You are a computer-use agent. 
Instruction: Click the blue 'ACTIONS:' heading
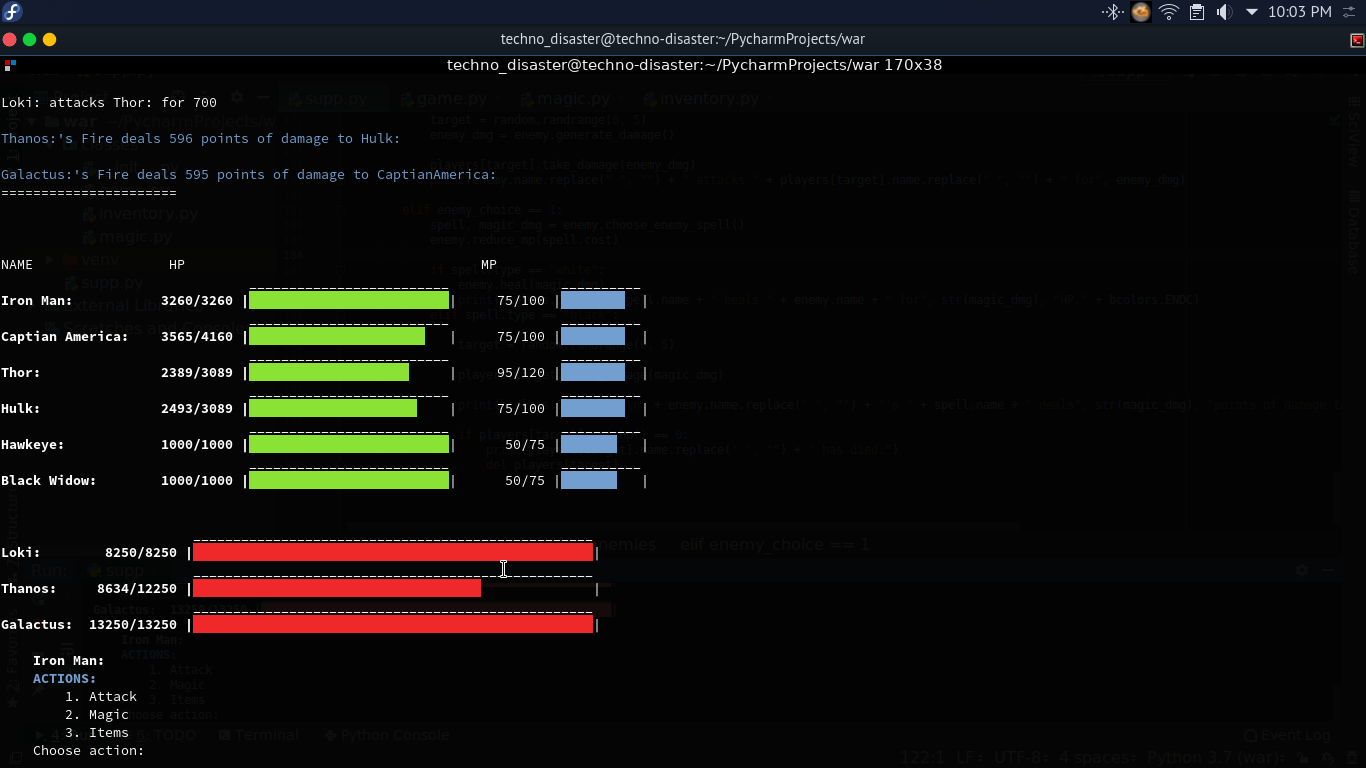[x=65, y=678]
